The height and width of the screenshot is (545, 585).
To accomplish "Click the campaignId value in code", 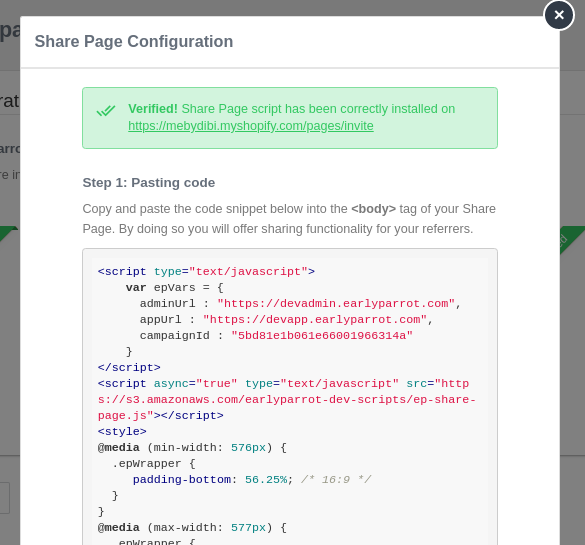I will (322, 336).
